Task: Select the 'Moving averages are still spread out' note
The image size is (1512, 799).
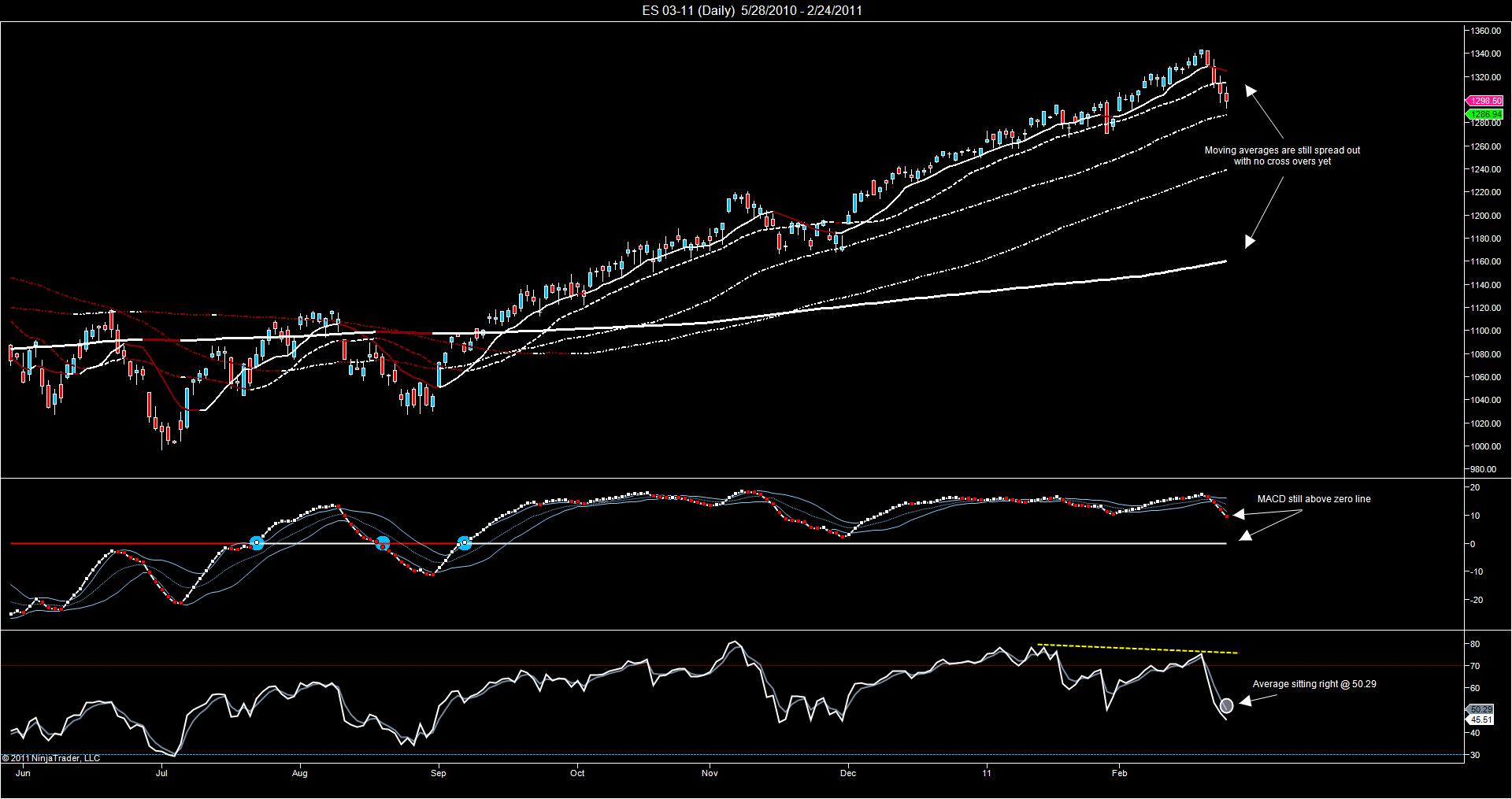Action: pyautogui.click(x=1282, y=156)
